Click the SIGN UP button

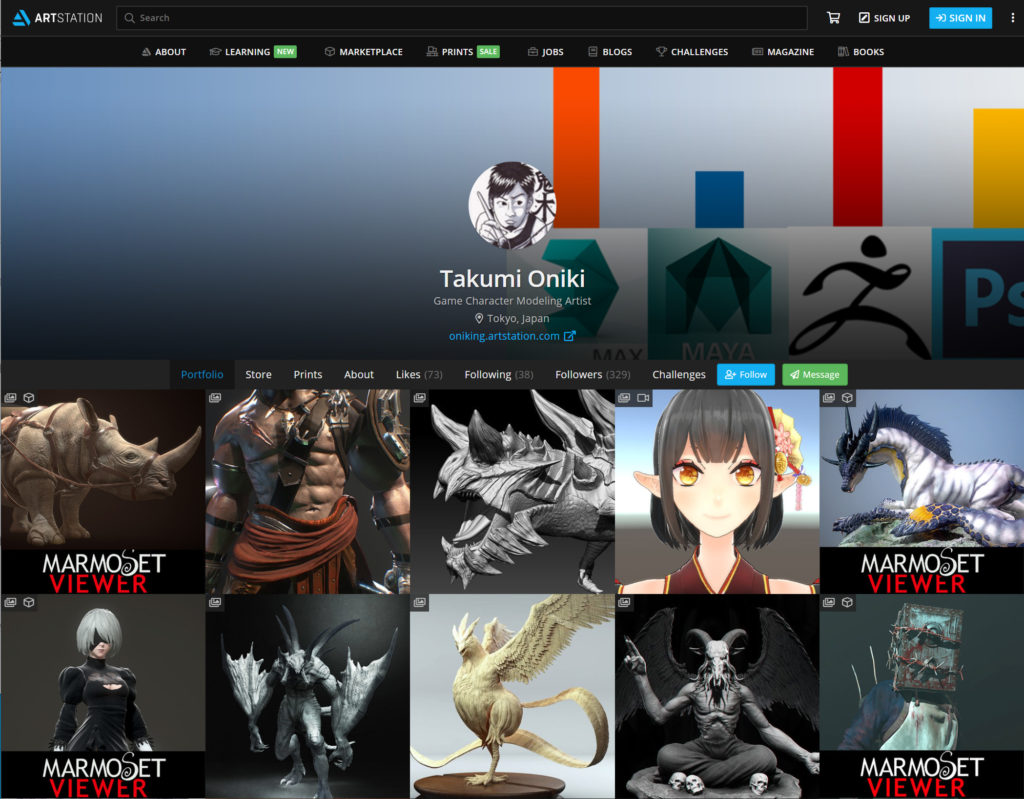pyautogui.click(x=884, y=18)
